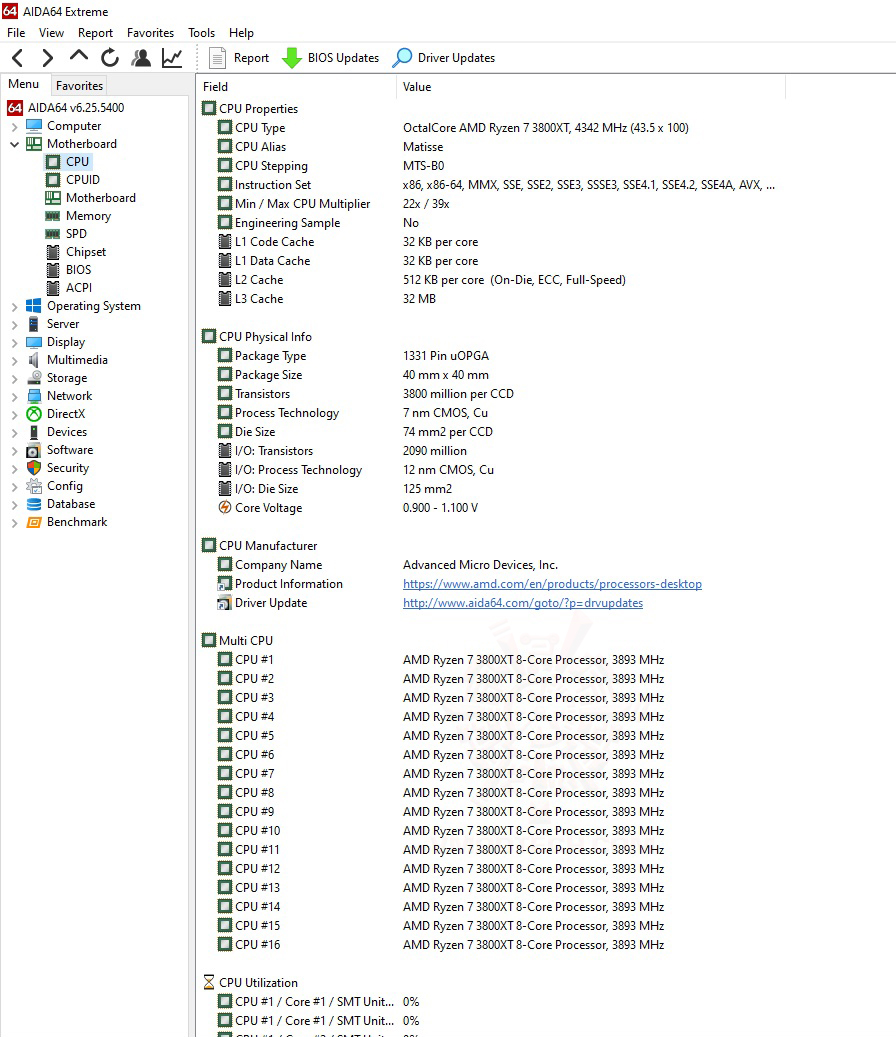Expand the Display tree node
The height and width of the screenshot is (1037, 896).
pyautogui.click(x=15, y=343)
